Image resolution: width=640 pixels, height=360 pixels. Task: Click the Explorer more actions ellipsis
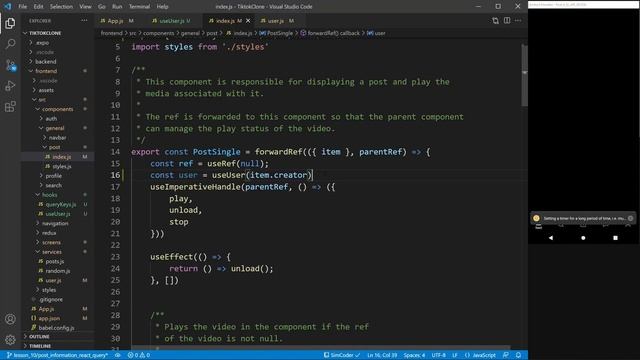tap(84, 20)
